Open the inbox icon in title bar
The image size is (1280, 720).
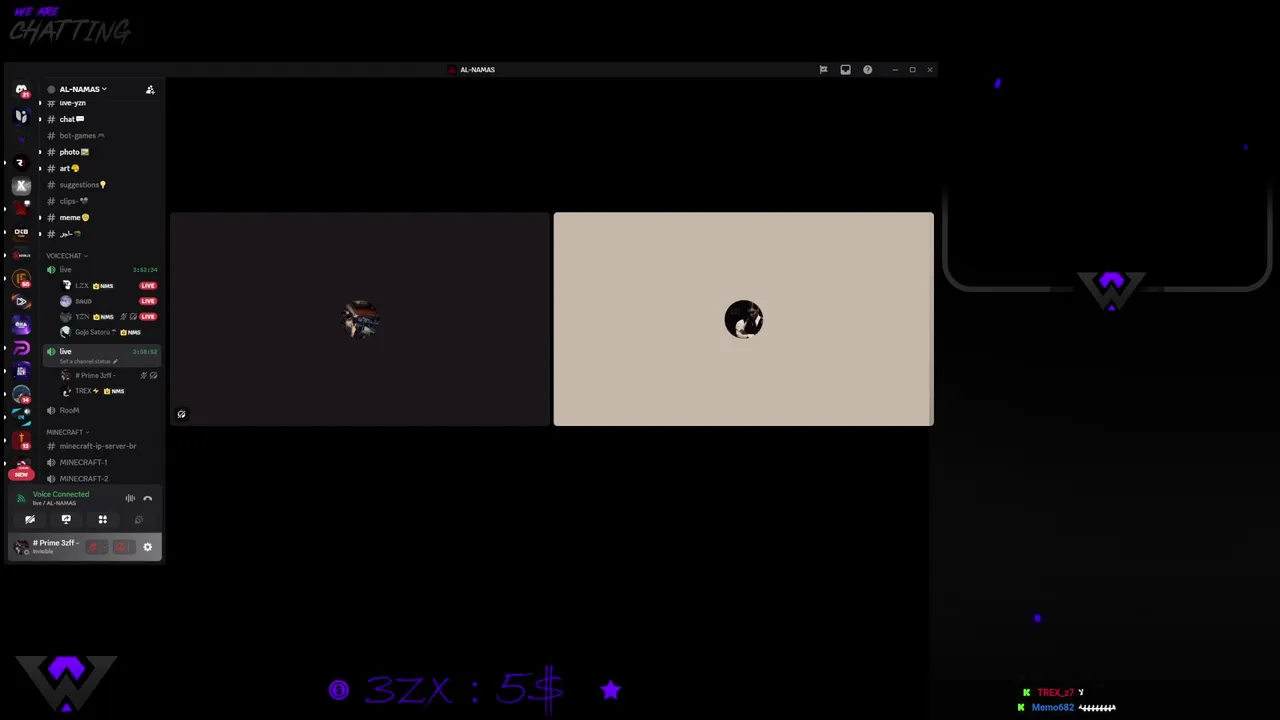click(845, 70)
